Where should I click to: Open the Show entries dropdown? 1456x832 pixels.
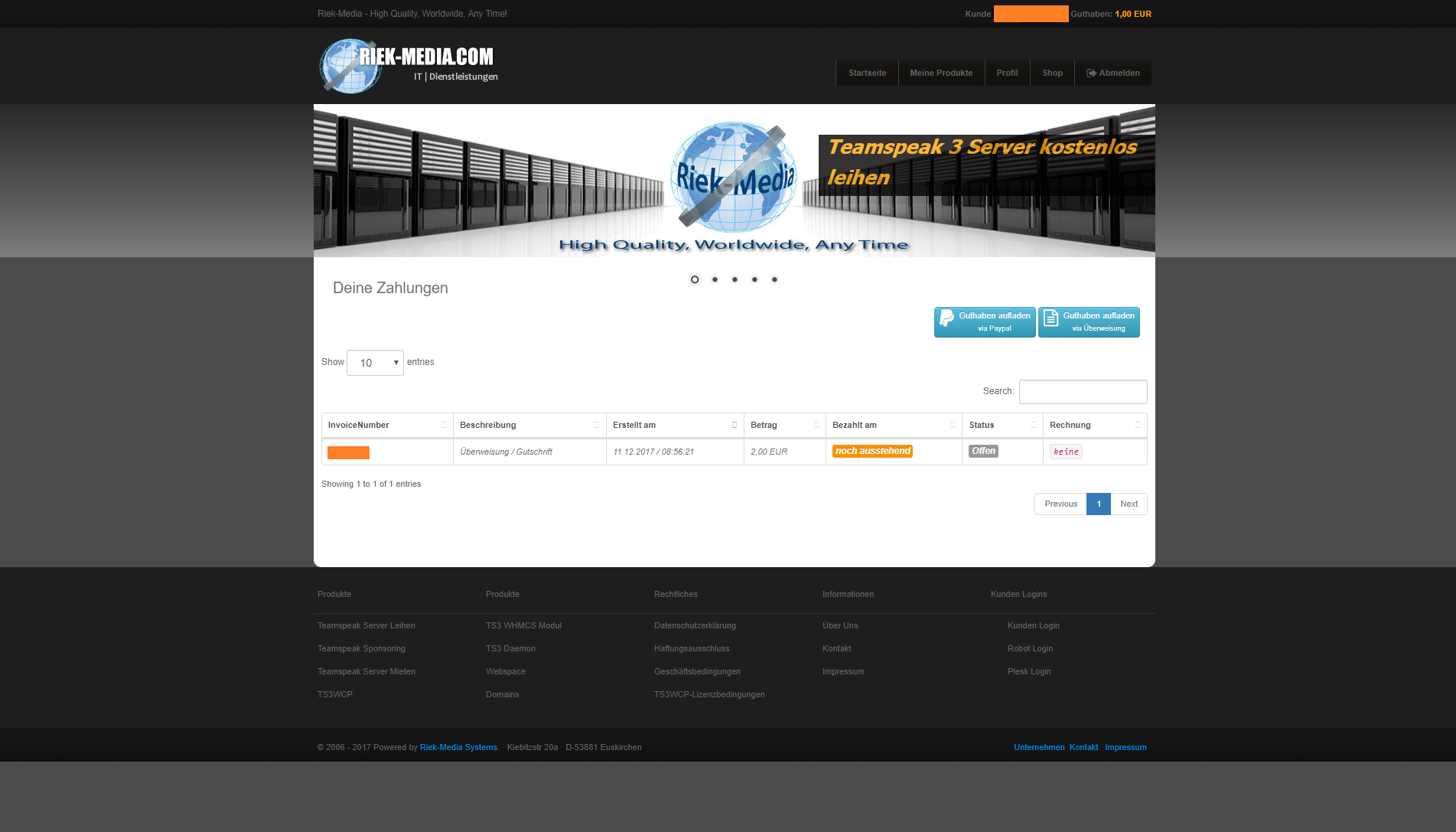375,363
